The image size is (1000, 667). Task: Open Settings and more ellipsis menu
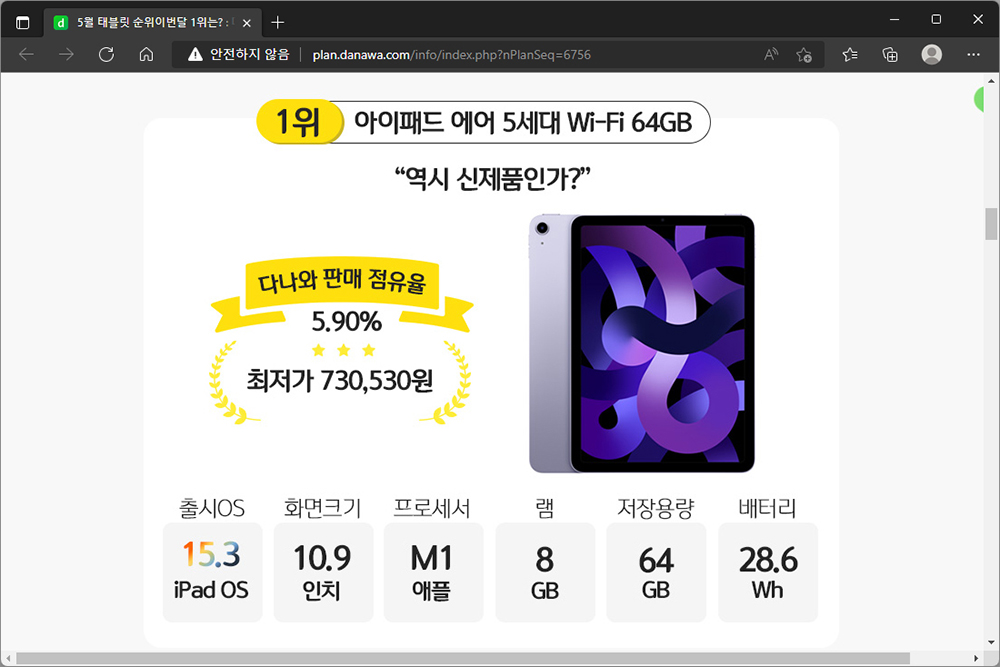coord(973,55)
